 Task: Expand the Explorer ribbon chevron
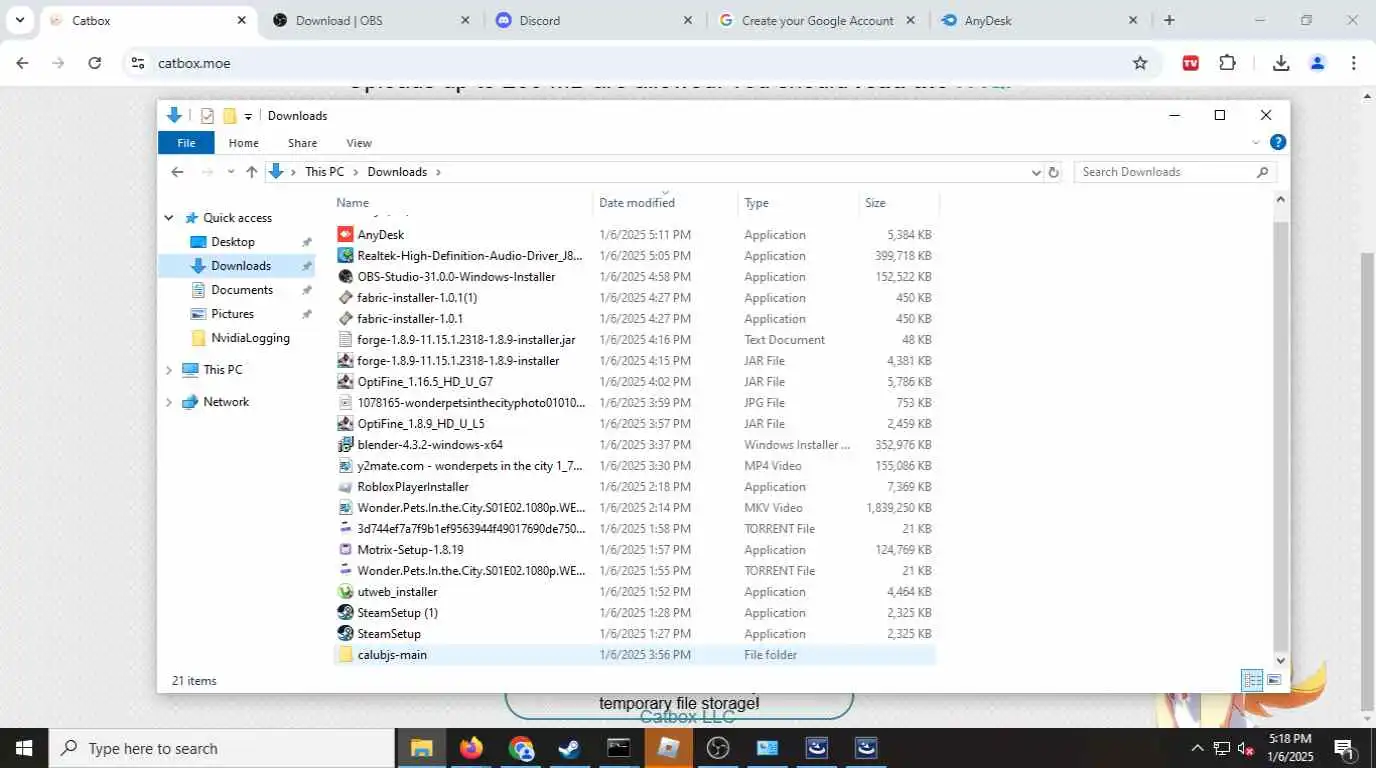pos(1256,143)
